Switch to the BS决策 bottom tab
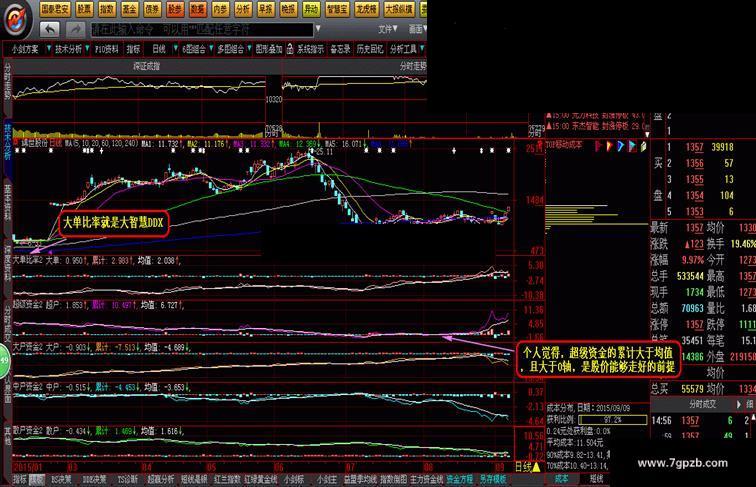 click(61, 479)
